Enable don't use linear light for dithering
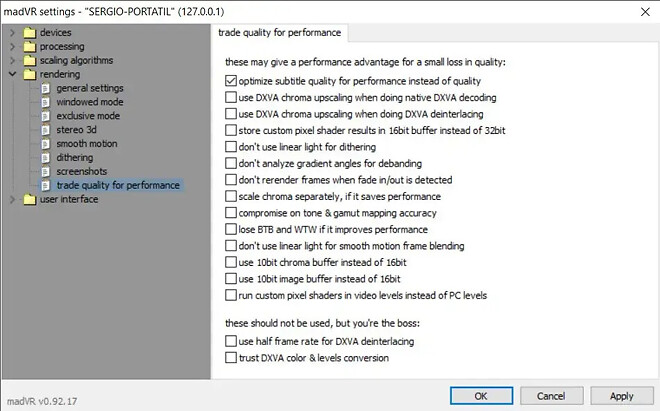This screenshot has height=411, width=660. (232, 147)
